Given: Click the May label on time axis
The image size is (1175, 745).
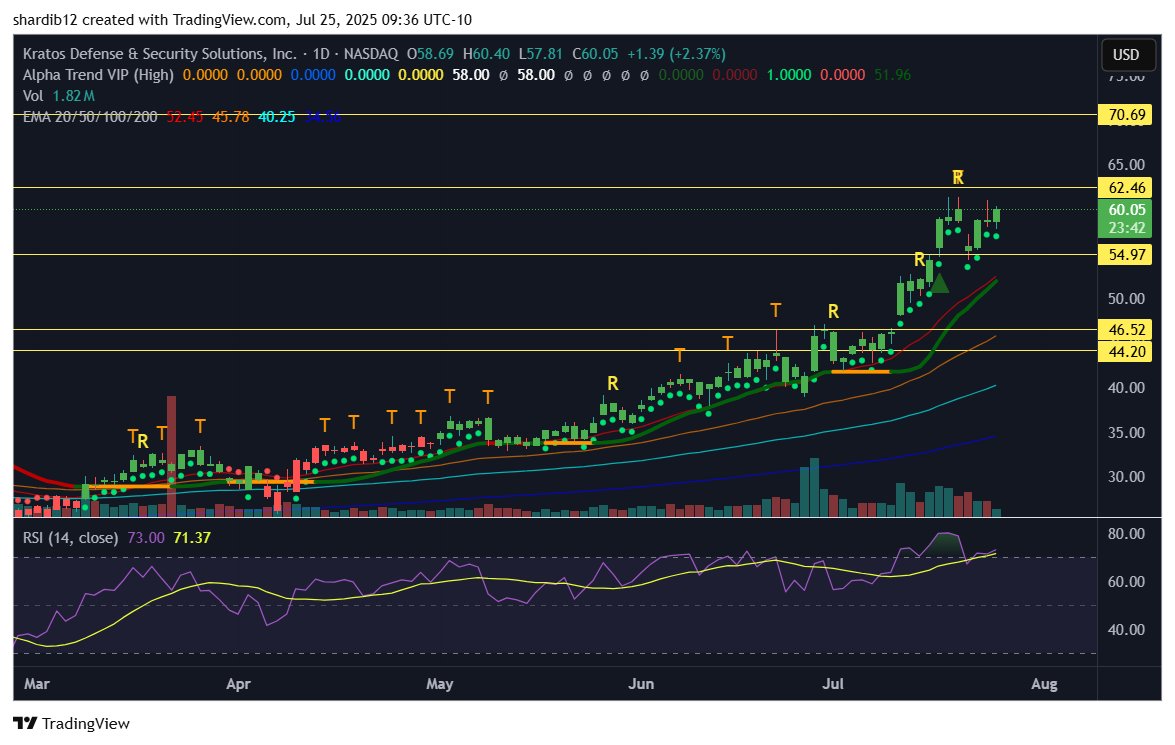Looking at the screenshot, I should (x=440, y=684).
